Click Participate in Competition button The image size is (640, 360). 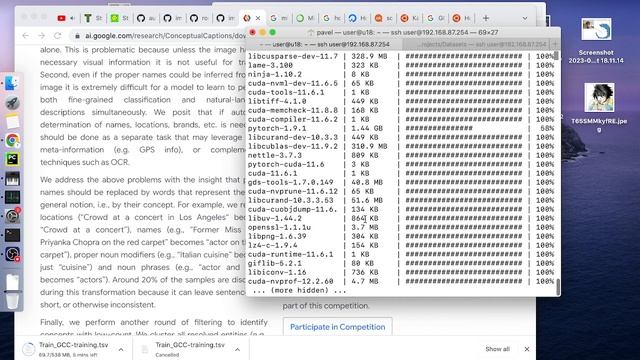click(x=338, y=327)
